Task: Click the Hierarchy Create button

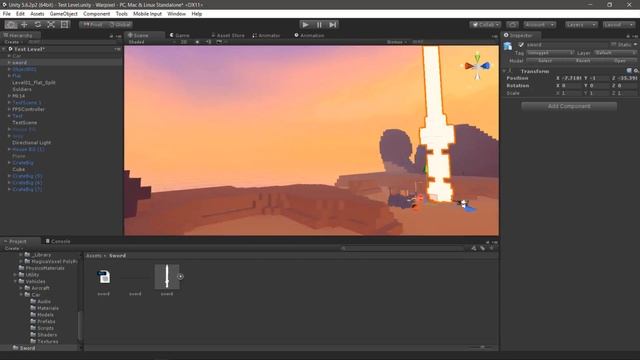Action: tap(13, 42)
